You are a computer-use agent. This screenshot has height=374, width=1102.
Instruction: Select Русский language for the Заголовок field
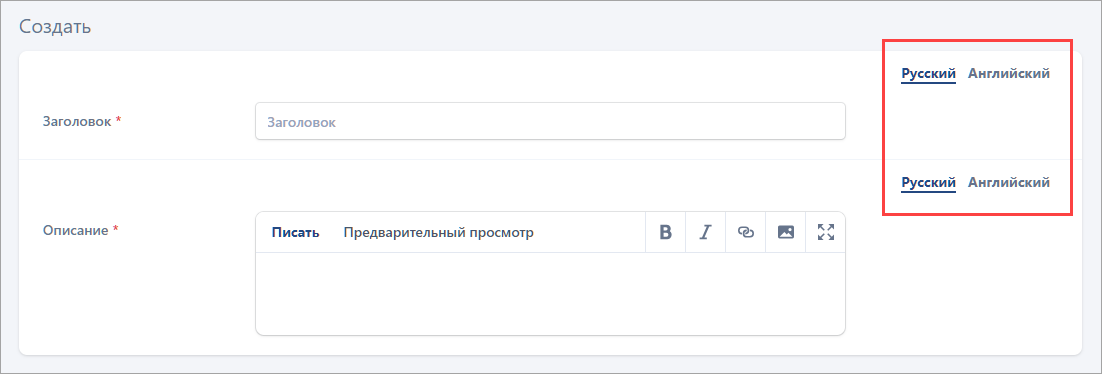pyautogui.click(x=928, y=73)
